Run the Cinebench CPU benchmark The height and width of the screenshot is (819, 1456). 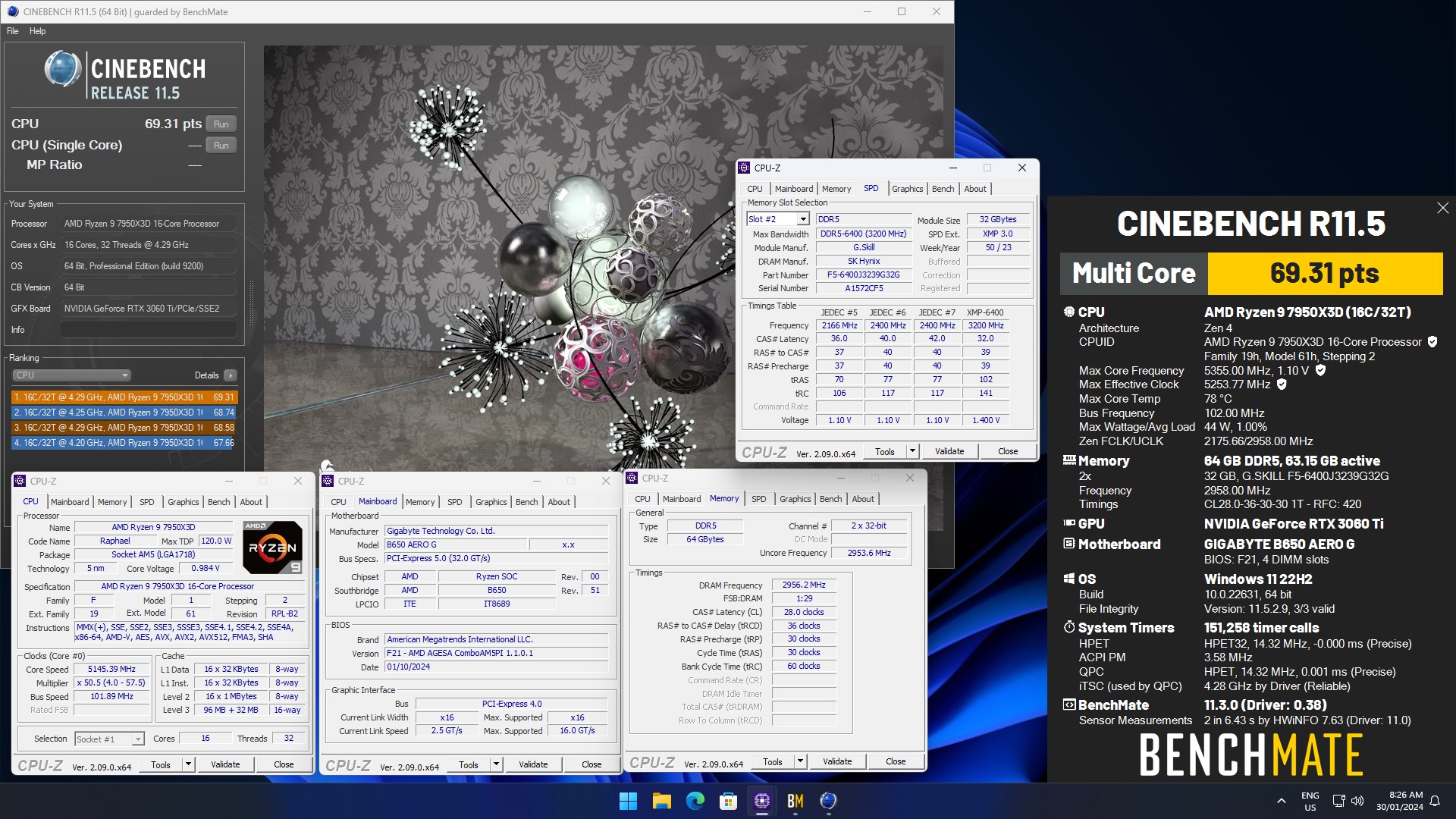(x=221, y=124)
